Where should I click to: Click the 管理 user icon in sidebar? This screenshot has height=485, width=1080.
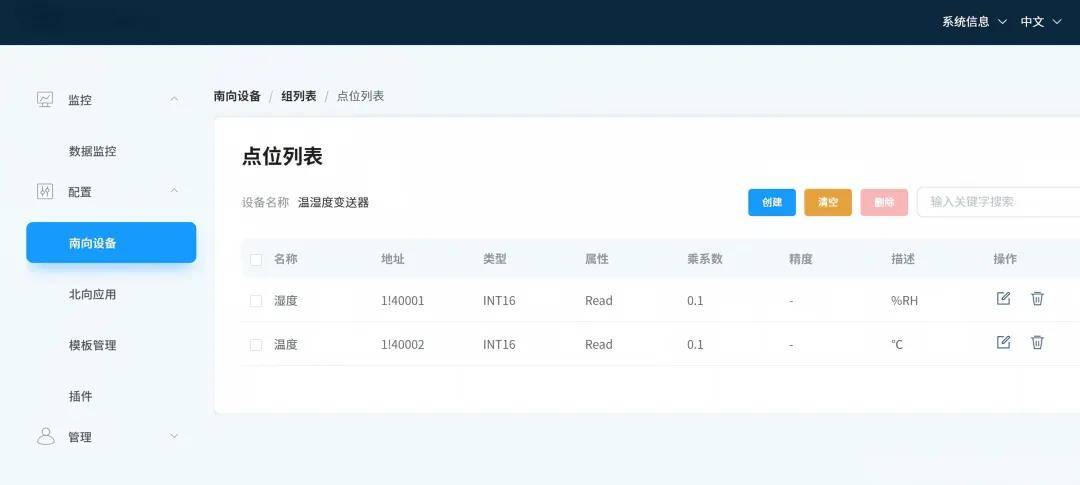(x=45, y=436)
